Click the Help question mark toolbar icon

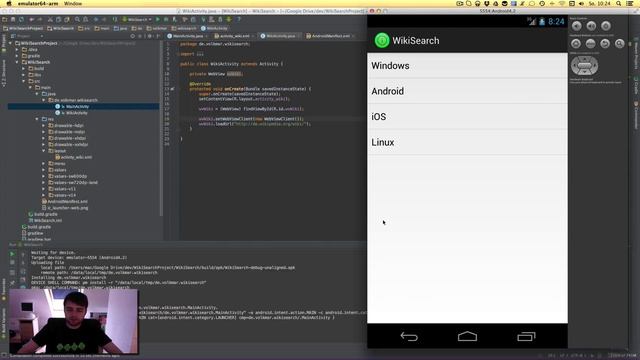[x=239, y=19]
